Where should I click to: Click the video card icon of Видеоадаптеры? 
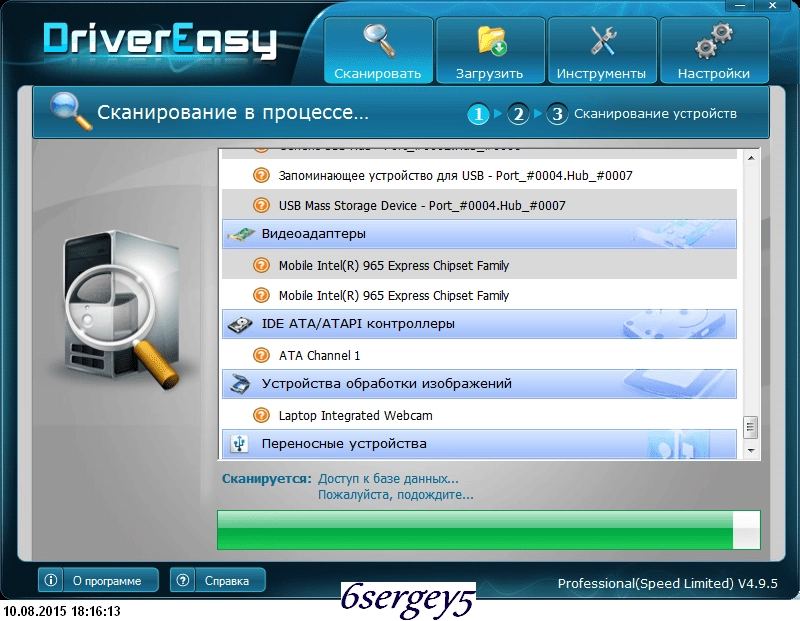point(241,234)
